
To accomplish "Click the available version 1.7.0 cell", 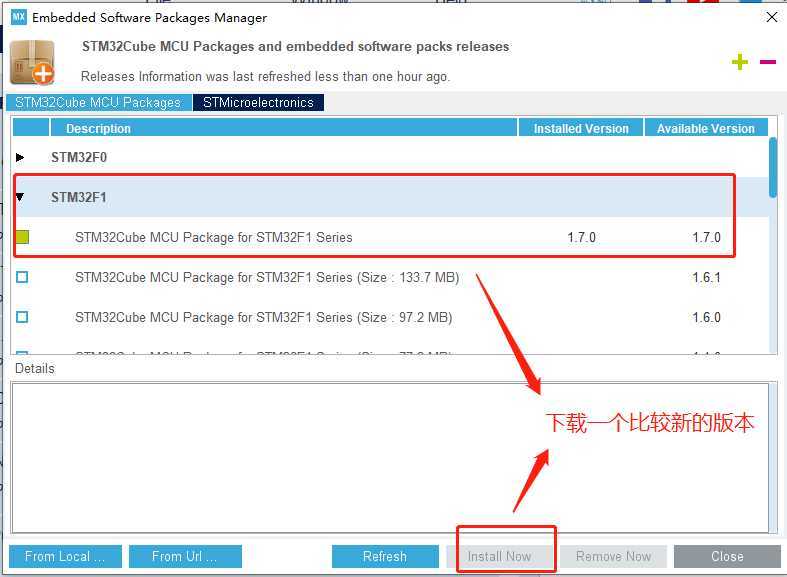I will pos(706,237).
